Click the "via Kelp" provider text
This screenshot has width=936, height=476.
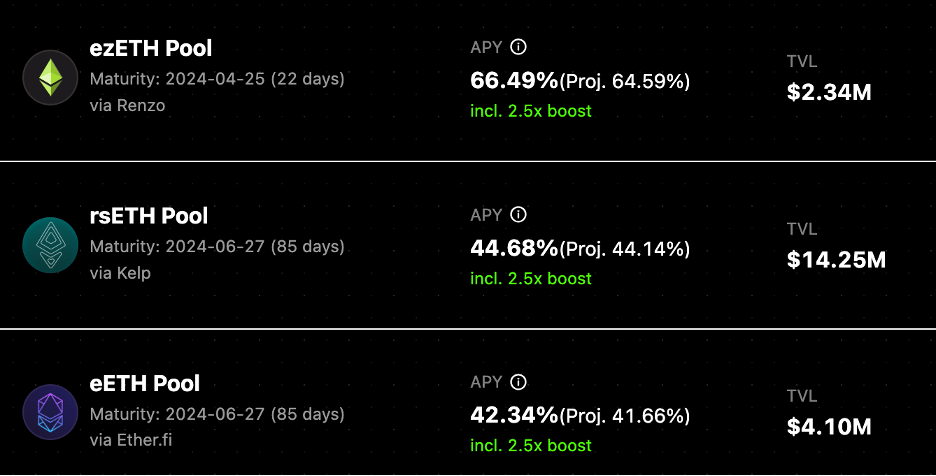point(120,272)
